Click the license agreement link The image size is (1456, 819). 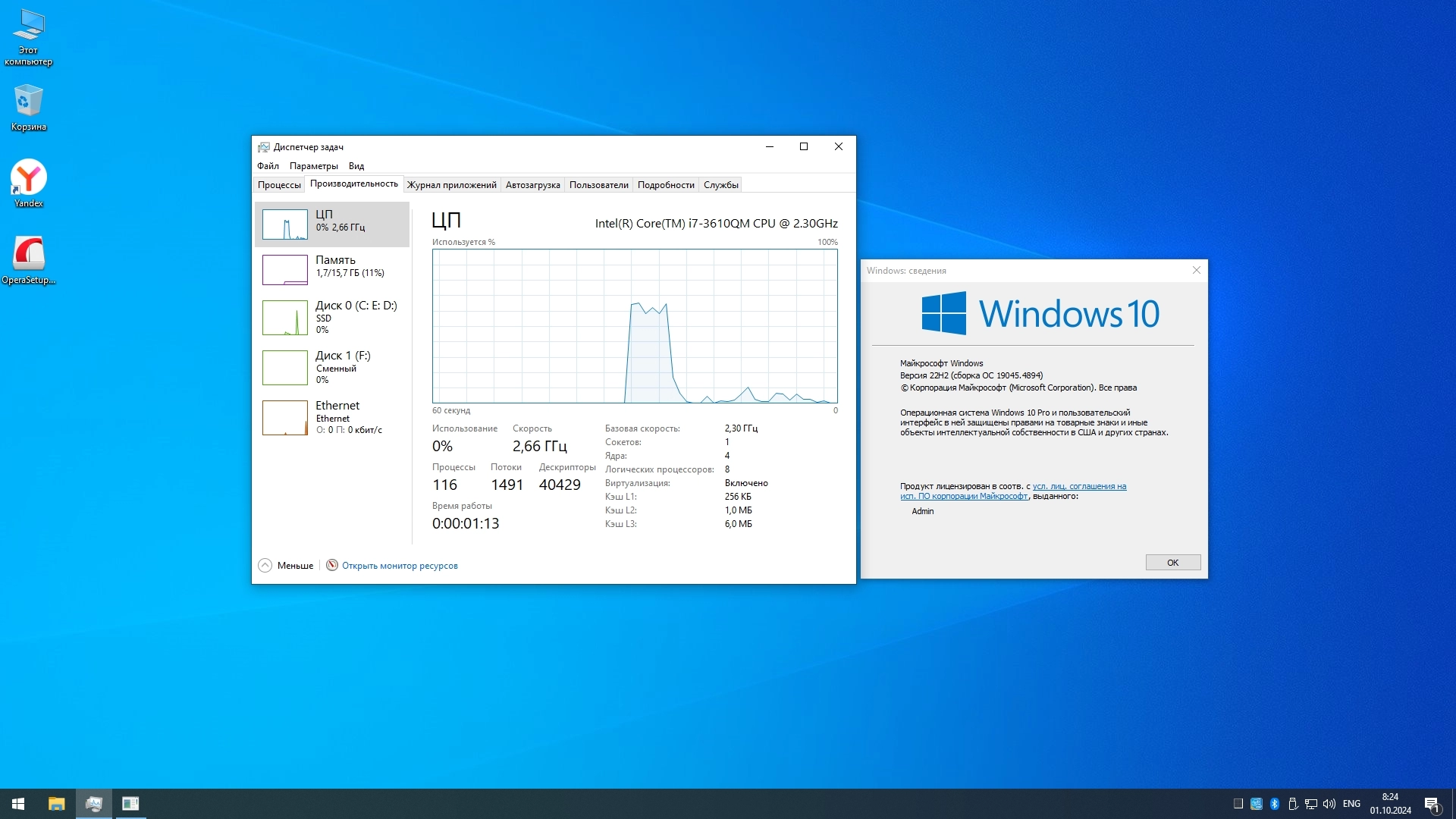1078,487
